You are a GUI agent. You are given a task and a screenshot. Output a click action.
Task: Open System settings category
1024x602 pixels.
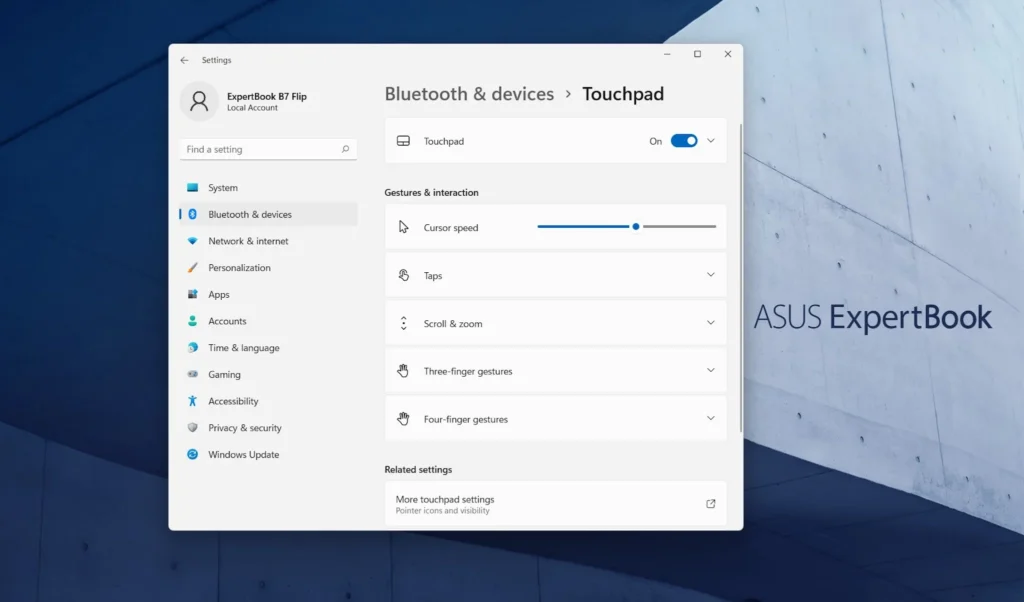click(x=268, y=187)
